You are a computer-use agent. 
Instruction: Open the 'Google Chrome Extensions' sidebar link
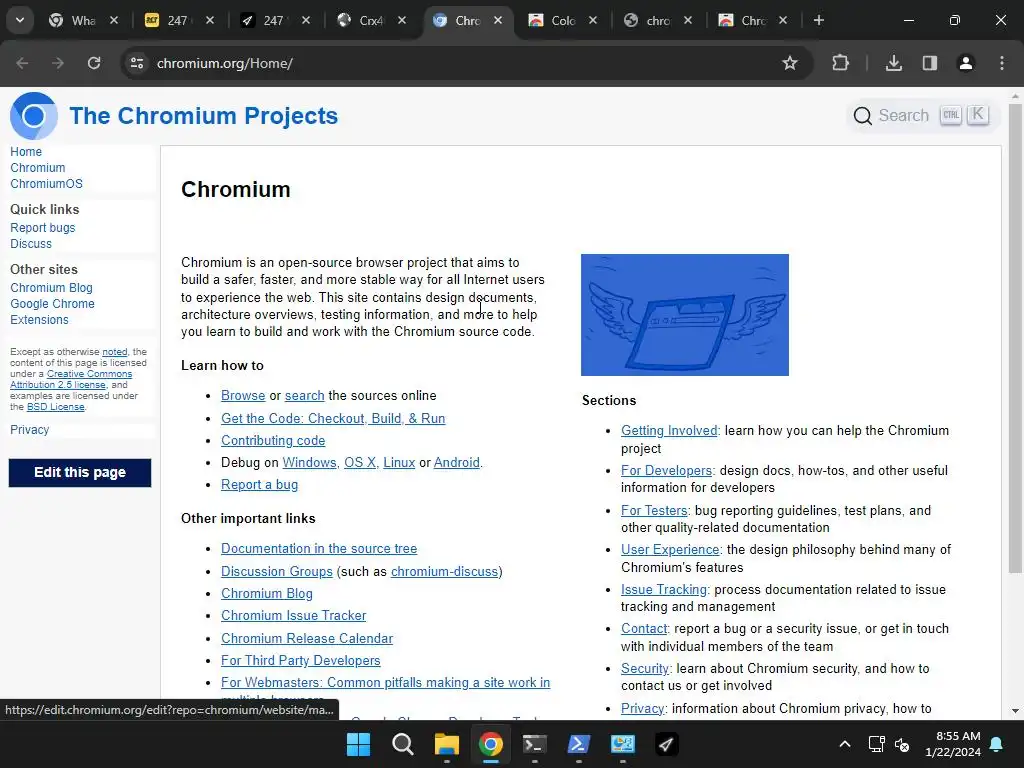pos(52,312)
